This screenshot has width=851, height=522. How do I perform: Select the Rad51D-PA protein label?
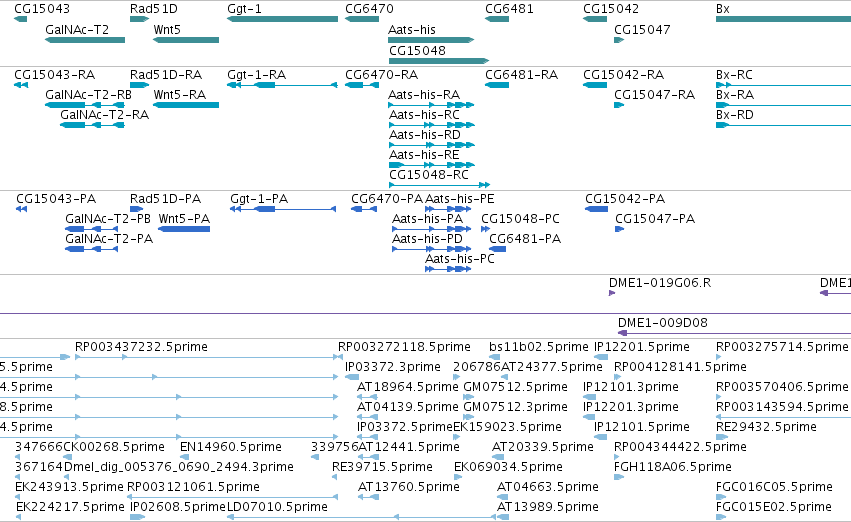(166, 199)
